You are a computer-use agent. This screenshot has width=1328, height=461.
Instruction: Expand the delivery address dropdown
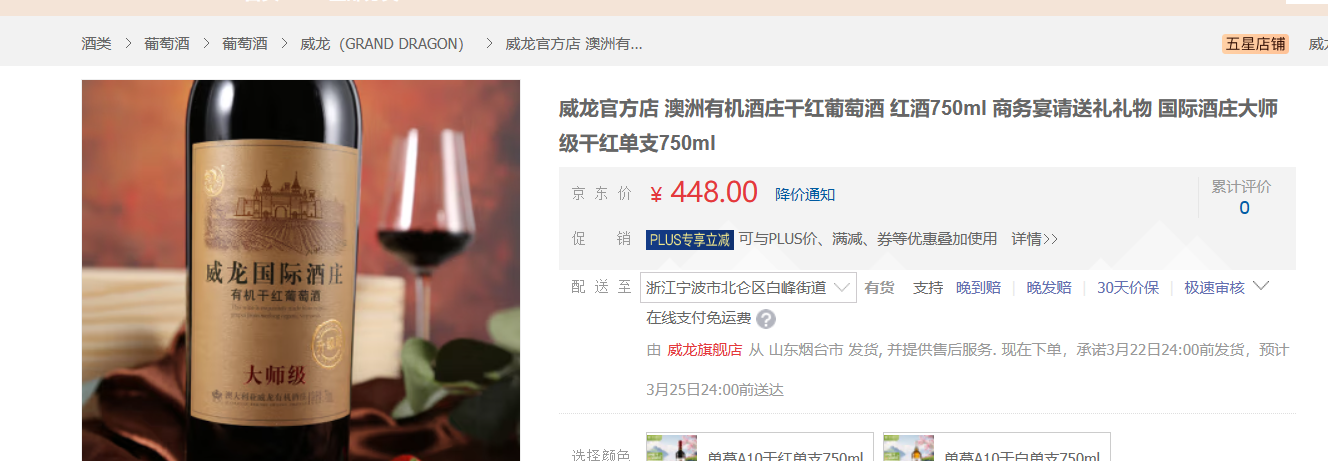tap(748, 287)
